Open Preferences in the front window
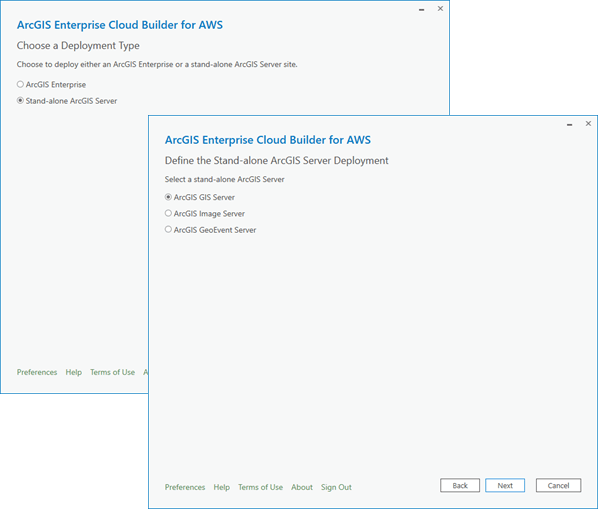The image size is (598, 509). click(185, 487)
